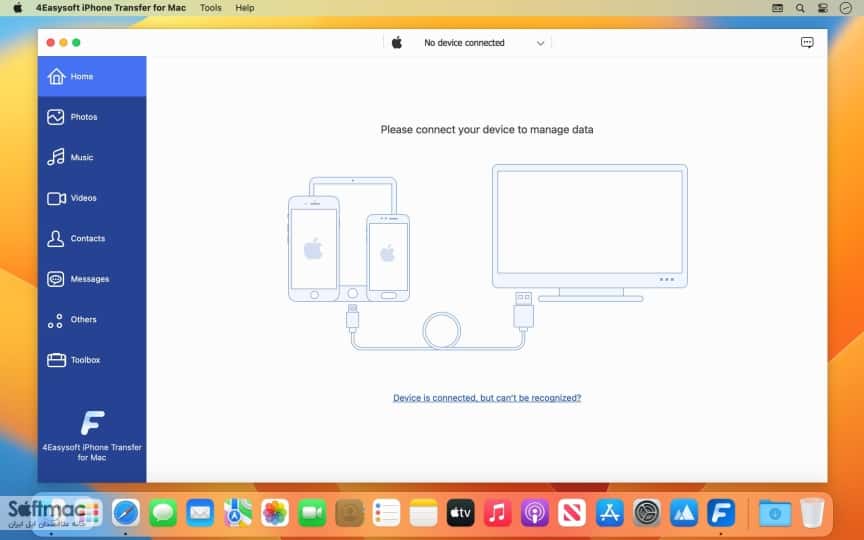Open the blue mountain app icon in dock
Image resolution: width=864 pixels, height=540 pixels.
point(684,513)
